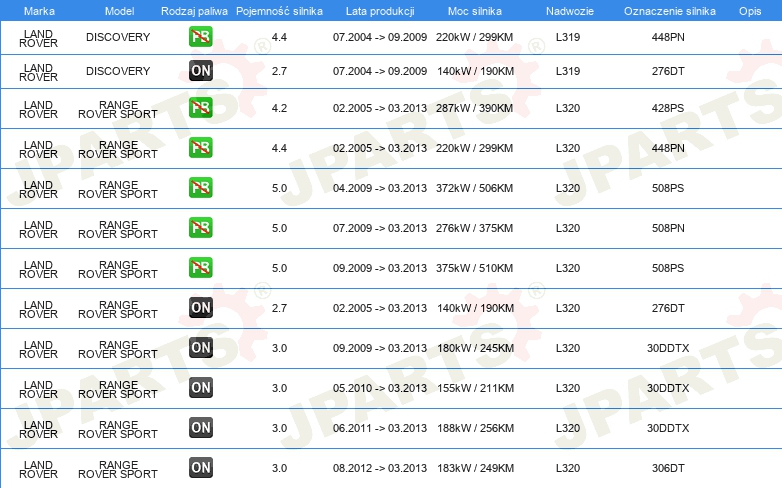The height and width of the screenshot is (488, 782).
Task: Click the Model column header
Action: point(119,11)
